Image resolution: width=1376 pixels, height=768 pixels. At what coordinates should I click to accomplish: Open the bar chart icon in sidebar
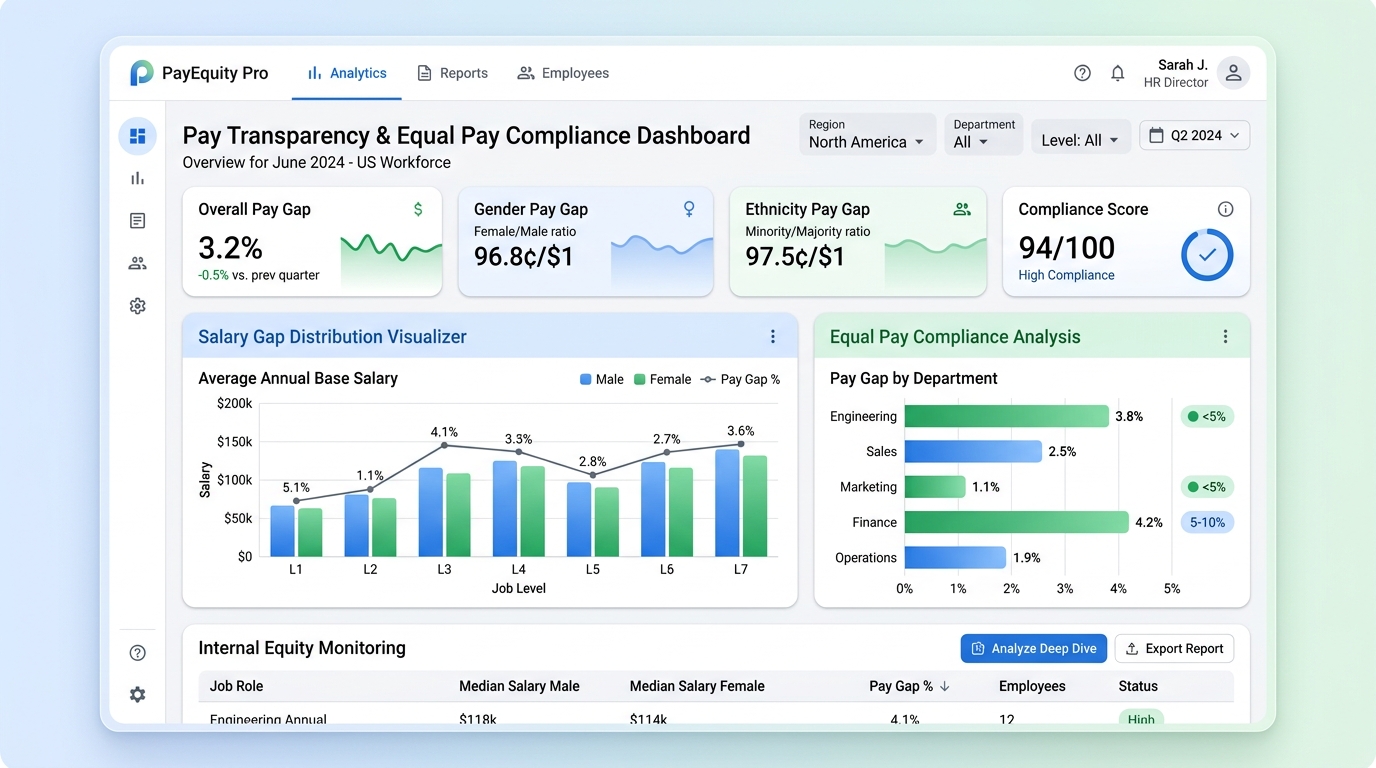[137, 178]
